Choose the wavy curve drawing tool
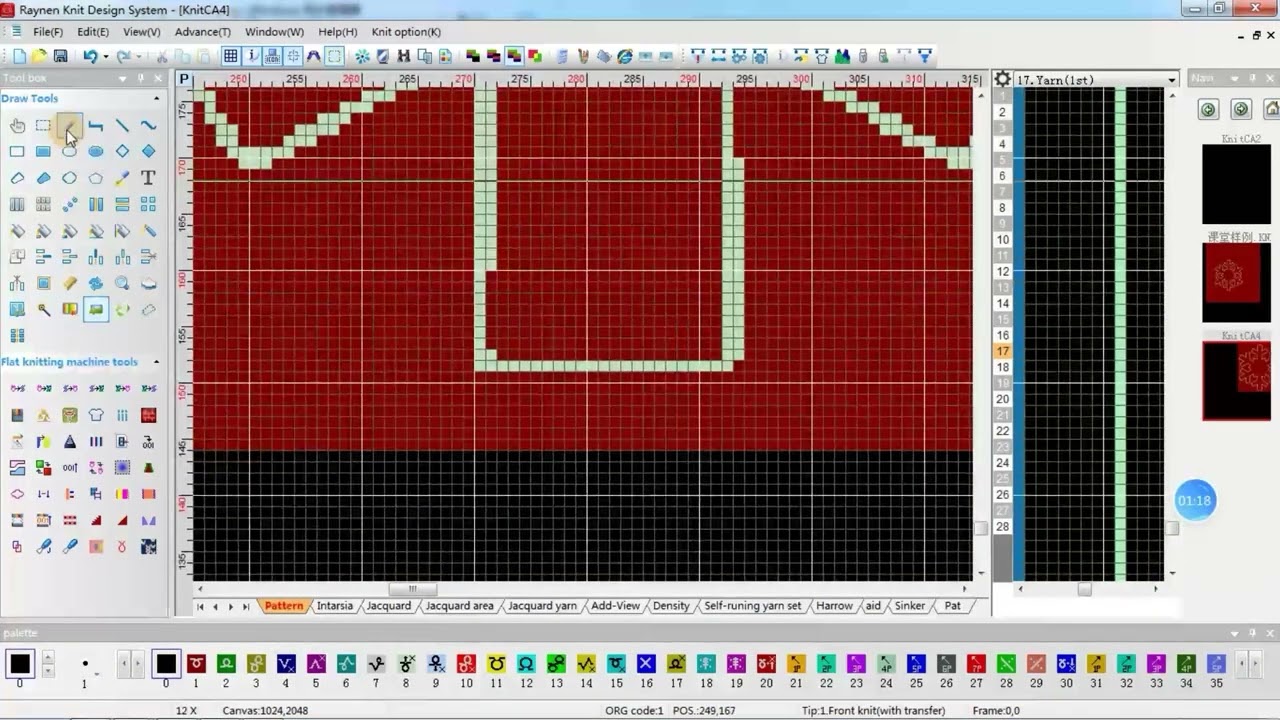 coord(148,125)
